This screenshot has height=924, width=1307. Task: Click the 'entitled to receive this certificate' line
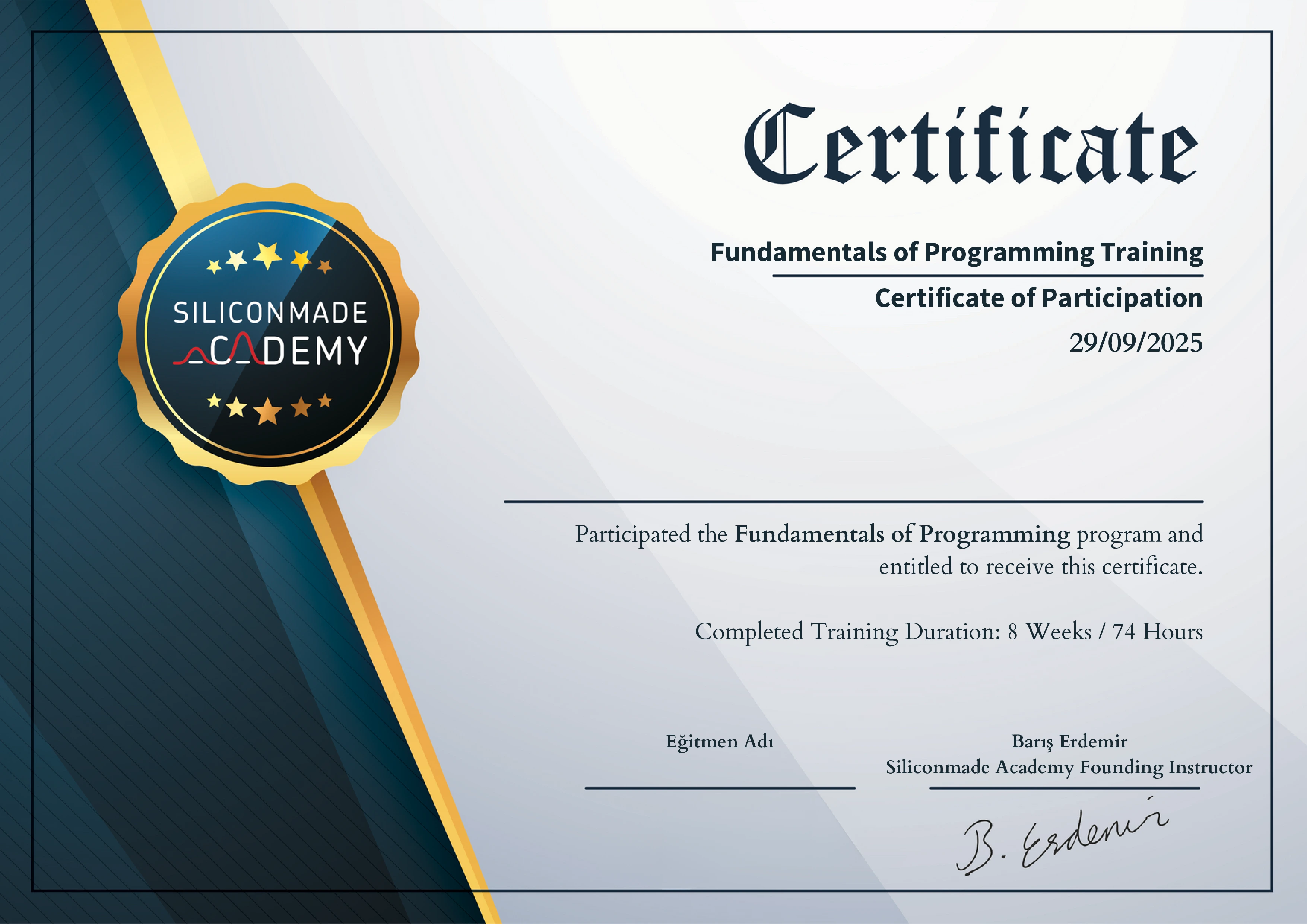[x=1041, y=566]
